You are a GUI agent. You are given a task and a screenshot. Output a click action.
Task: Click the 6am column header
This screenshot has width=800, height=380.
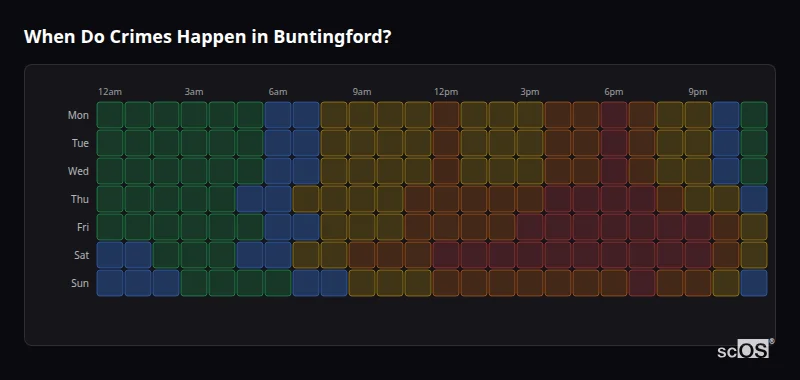[278, 92]
